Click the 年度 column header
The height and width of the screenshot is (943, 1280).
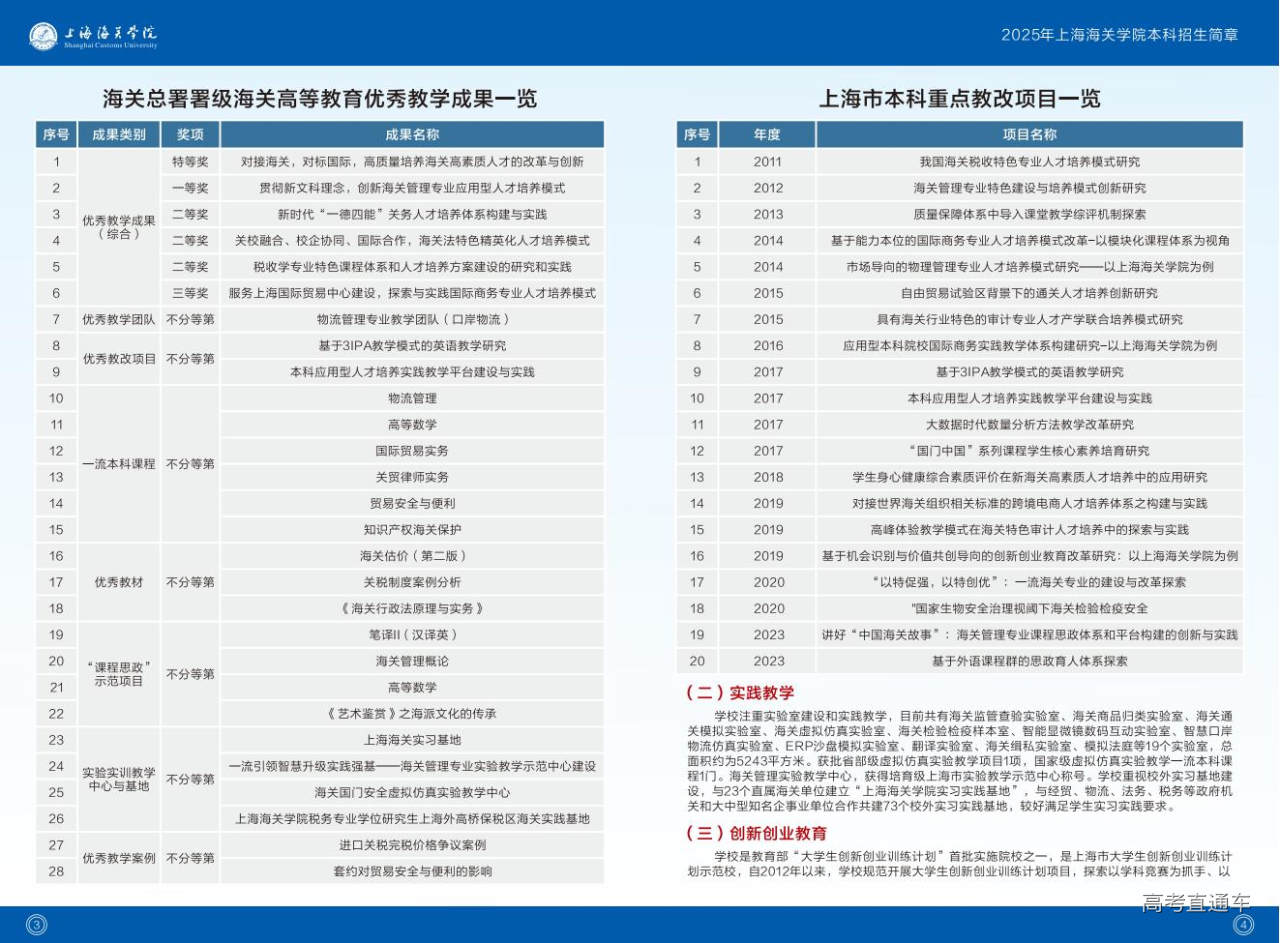click(767, 135)
